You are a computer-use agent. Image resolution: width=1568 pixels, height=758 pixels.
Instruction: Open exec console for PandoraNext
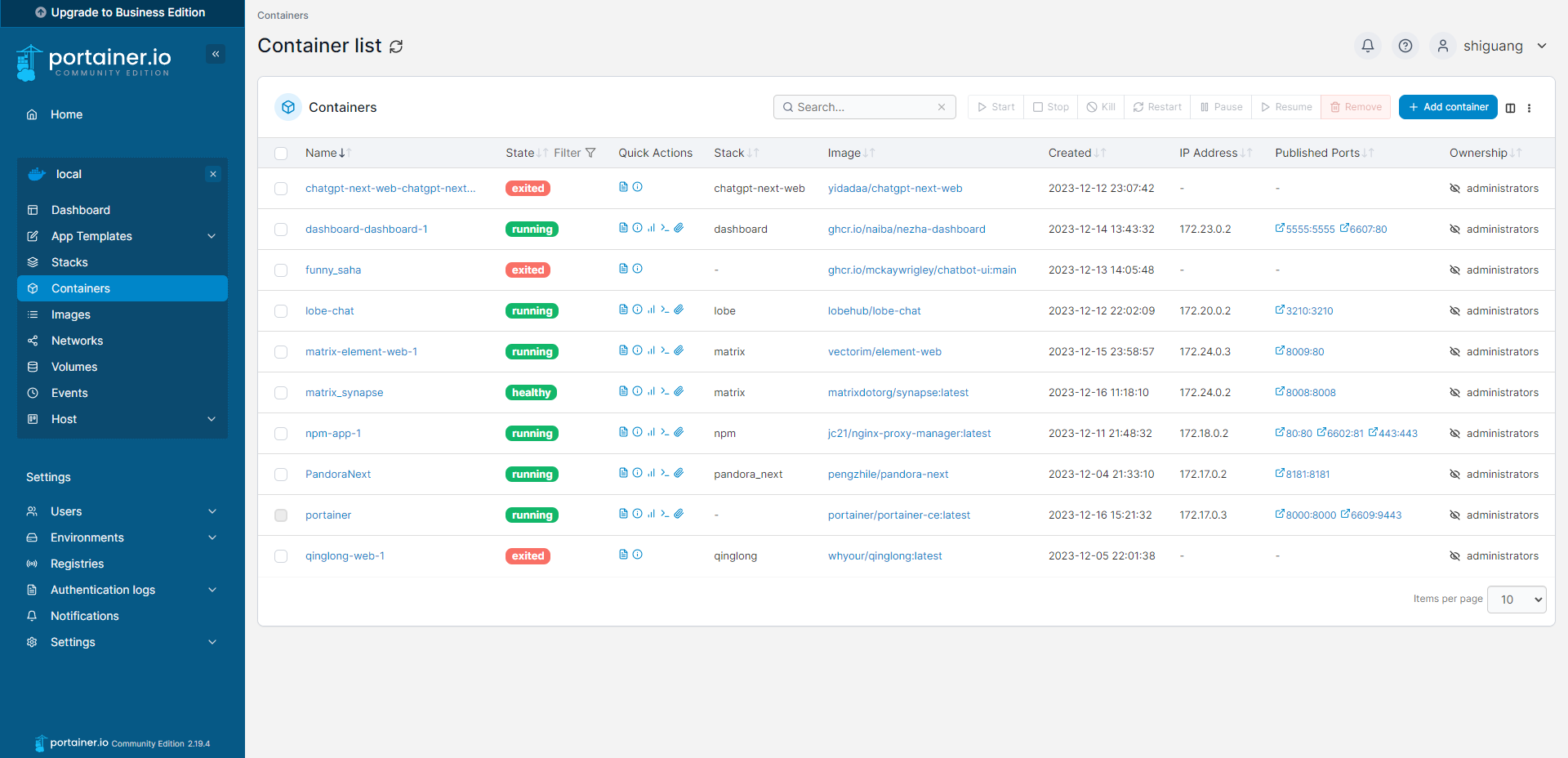coord(665,473)
